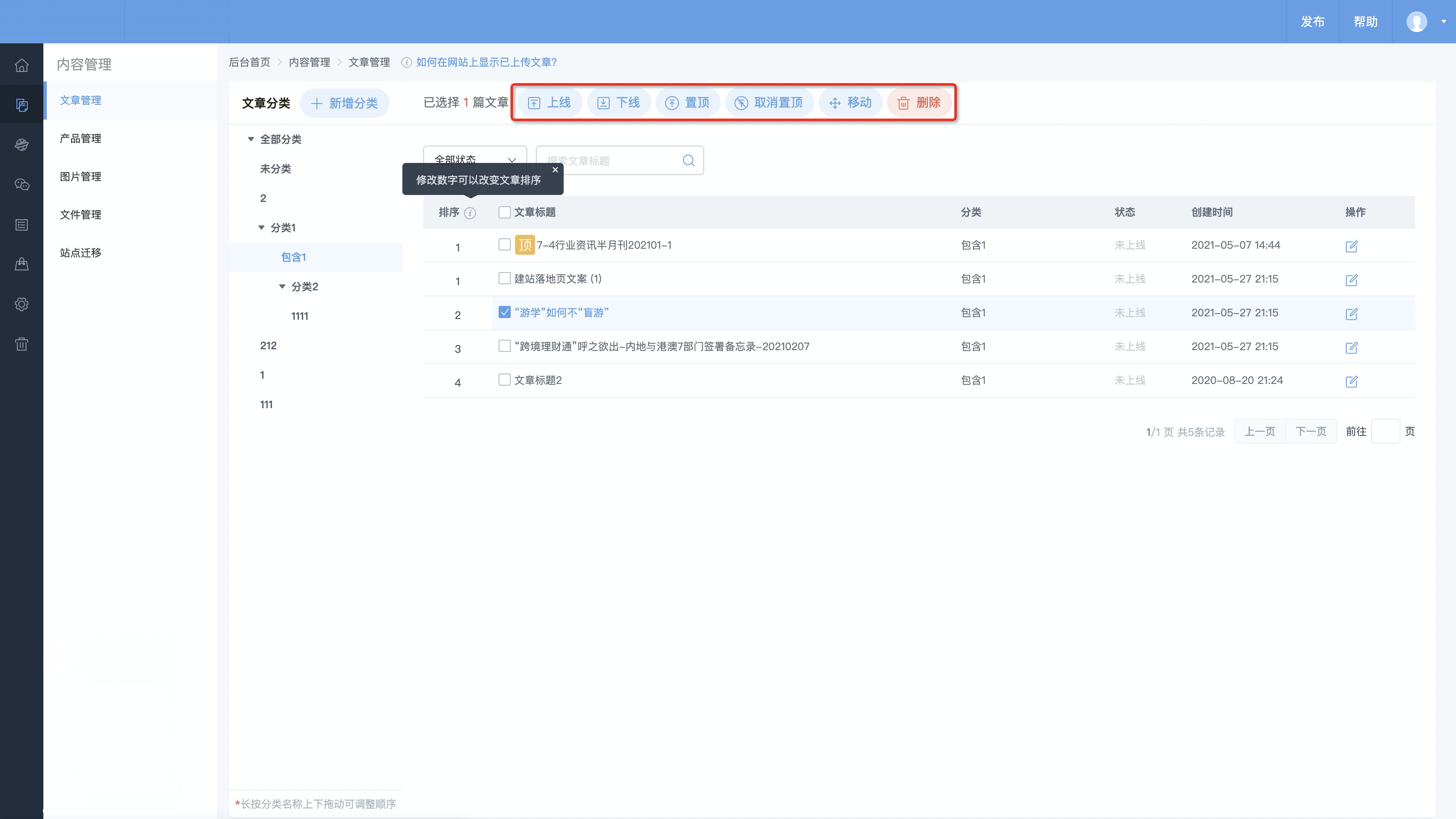Edit the article “跨境理财通”呼之欲出
The width and height of the screenshot is (1456, 819).
1352,348
